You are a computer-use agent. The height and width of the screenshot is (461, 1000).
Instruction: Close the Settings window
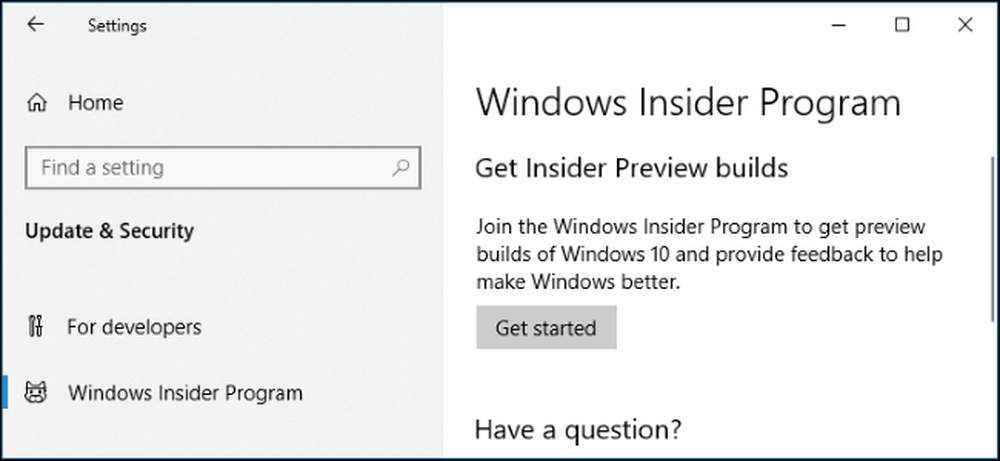pyautogui.click(x=965, y=25)
